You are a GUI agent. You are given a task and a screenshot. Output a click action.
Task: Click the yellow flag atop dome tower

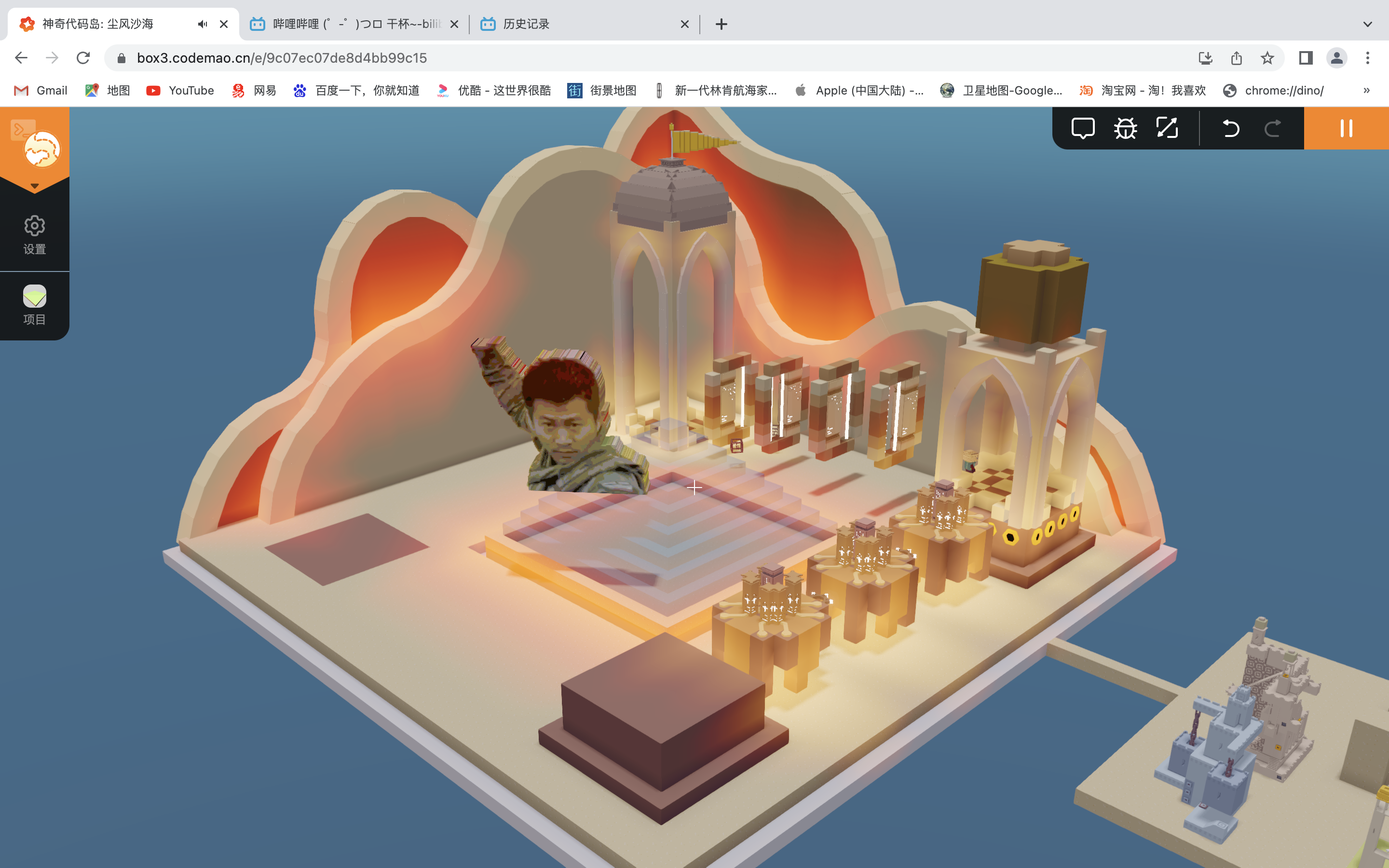tap(703, 141)
